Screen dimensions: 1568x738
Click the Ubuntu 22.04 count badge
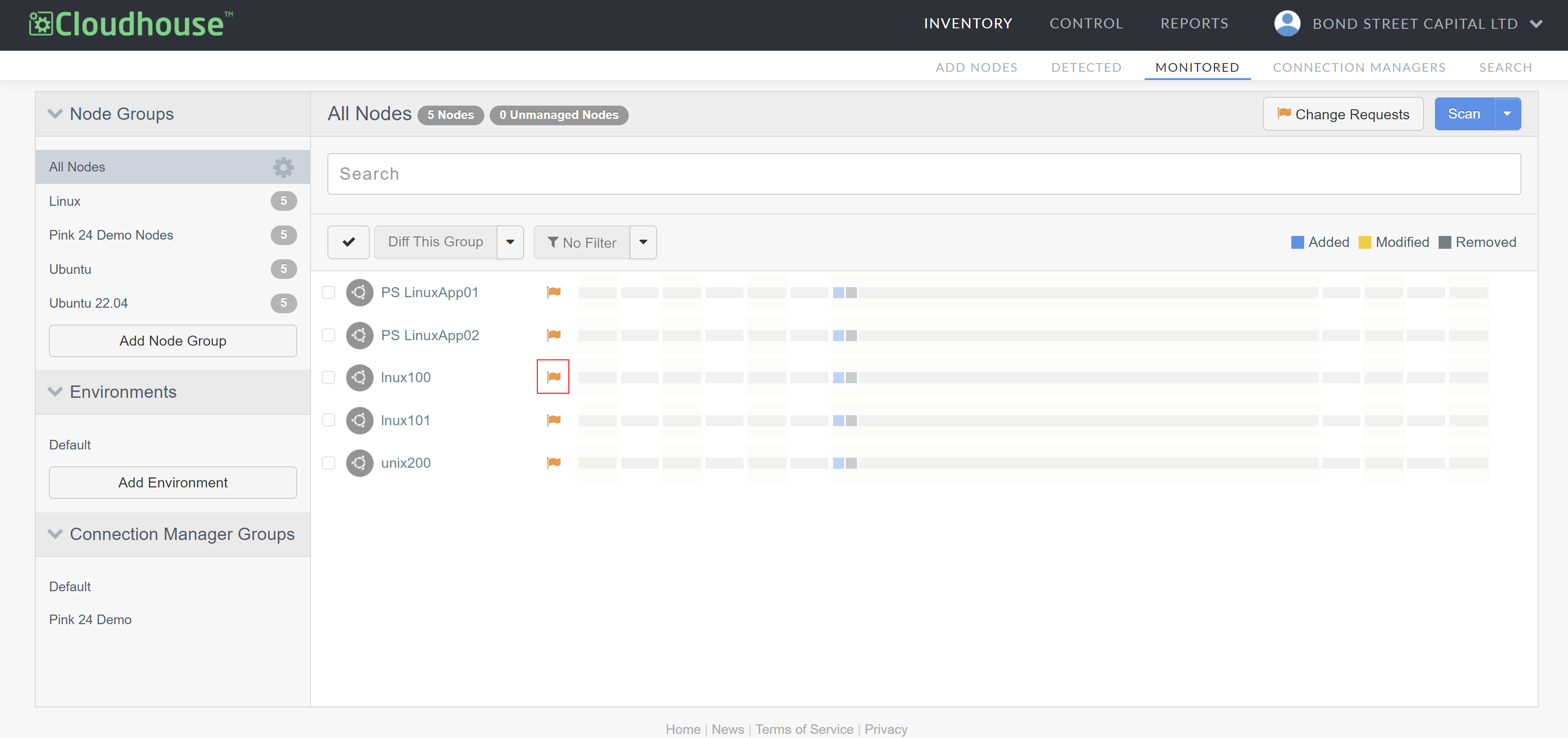coord(284,303)
